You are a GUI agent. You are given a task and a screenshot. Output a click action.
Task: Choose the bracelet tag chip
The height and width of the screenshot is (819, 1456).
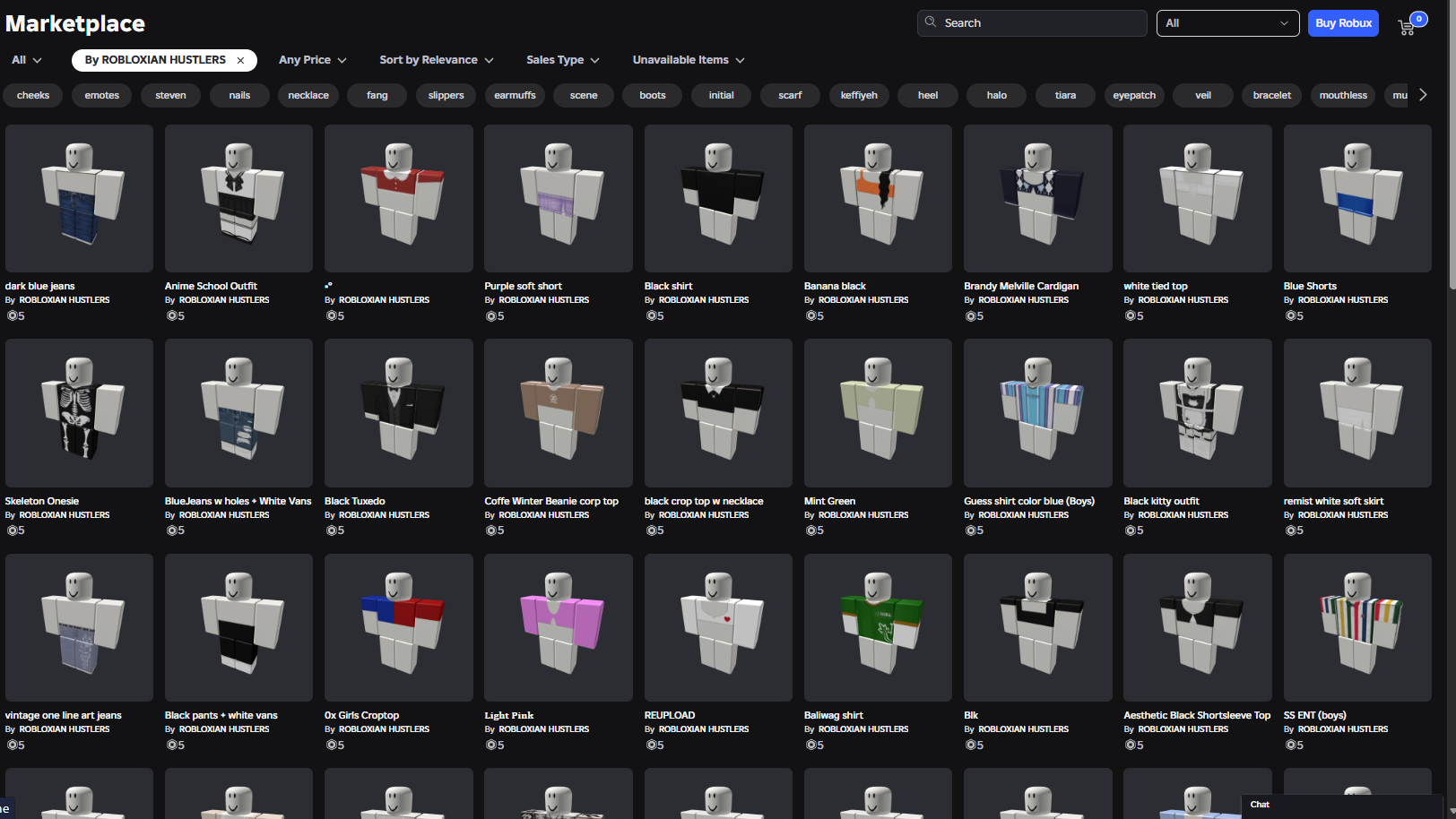[1272, 95]
